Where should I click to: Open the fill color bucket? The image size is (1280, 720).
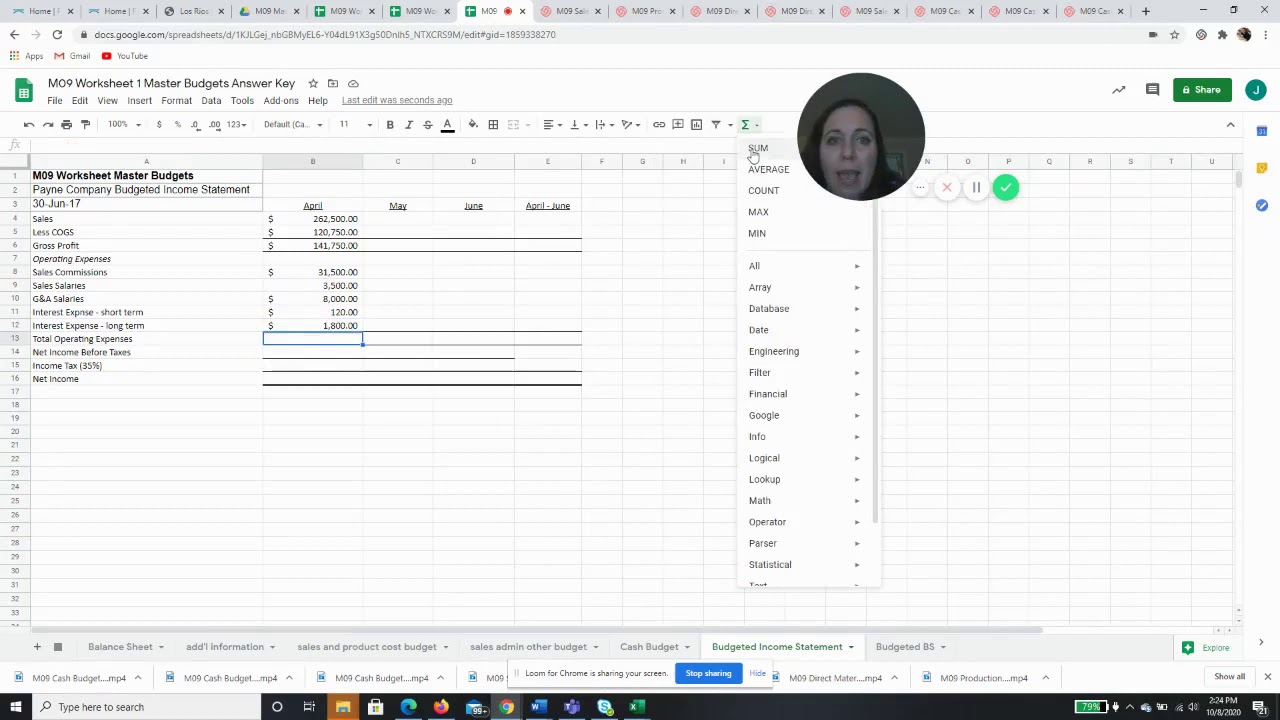473,124
